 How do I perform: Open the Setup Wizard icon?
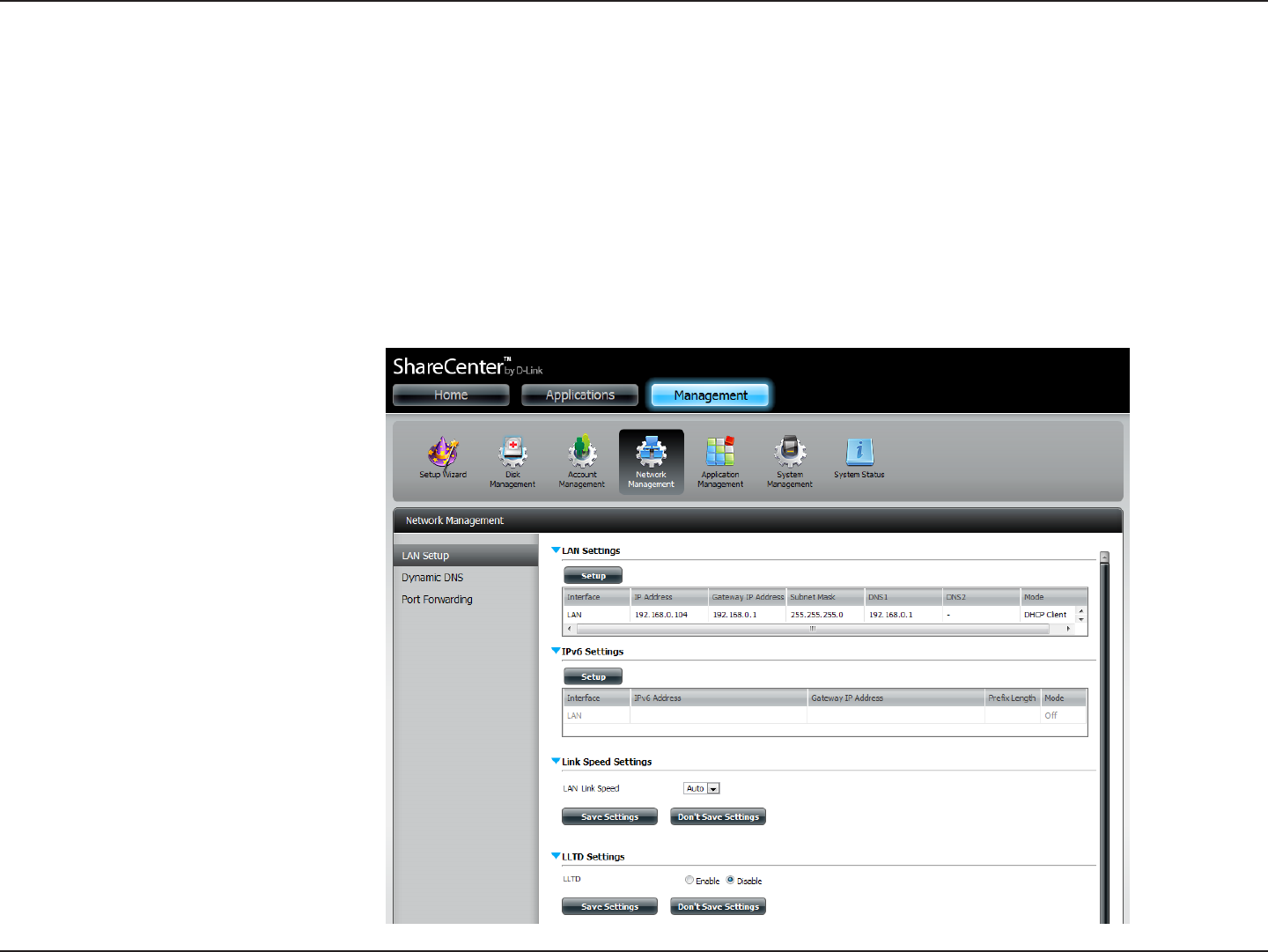pyautogui.click(x=443, y=458)
